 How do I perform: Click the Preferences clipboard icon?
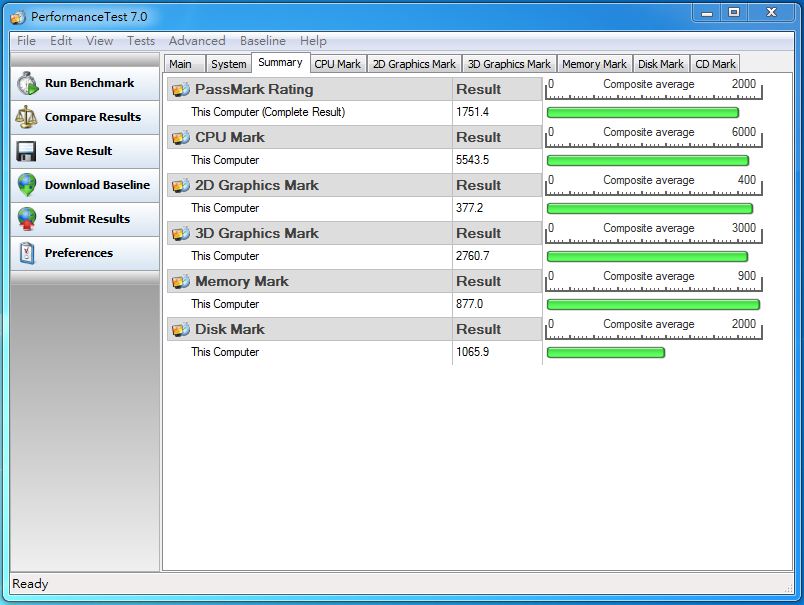(x=27, y=253)
